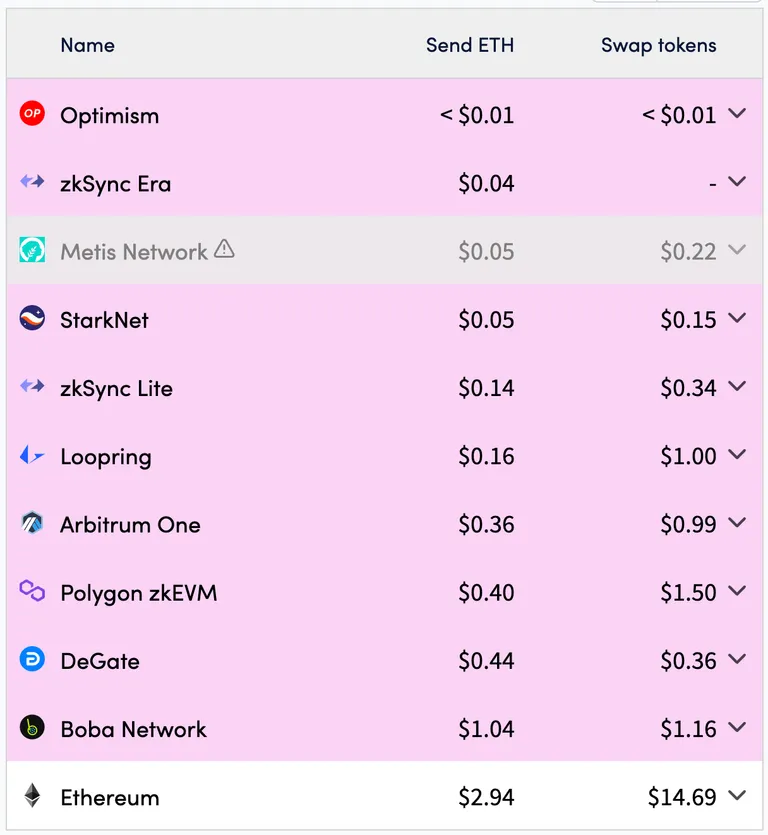This screenshot has height=835, width=768.
Task: Click the red Optimism OP logo
Action: tap(32, 113)
